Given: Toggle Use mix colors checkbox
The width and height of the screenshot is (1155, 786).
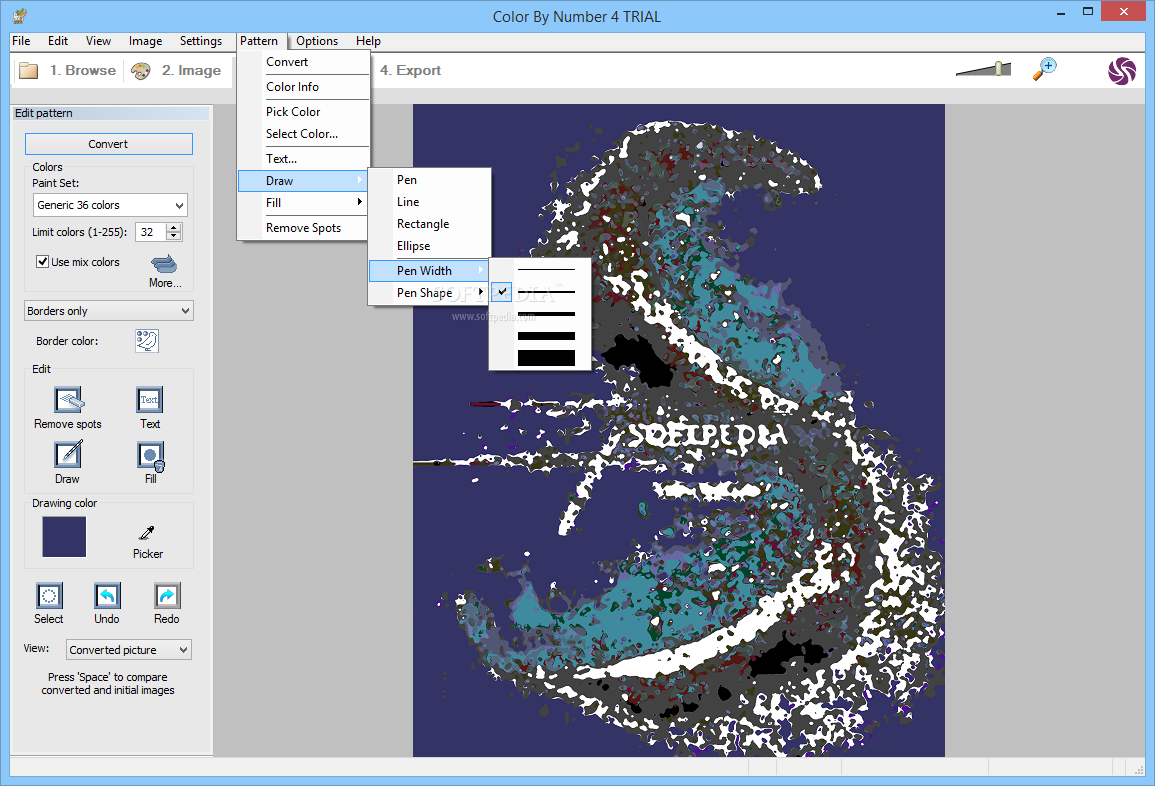Looking at the screenshot, I should click(x=43, y=262).
